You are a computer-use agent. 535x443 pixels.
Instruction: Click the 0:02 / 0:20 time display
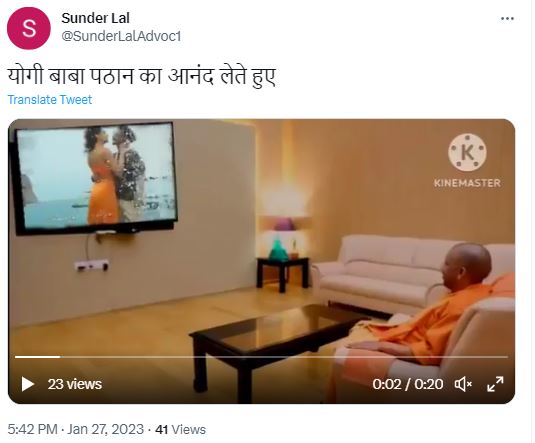click(x=408, y=384)
